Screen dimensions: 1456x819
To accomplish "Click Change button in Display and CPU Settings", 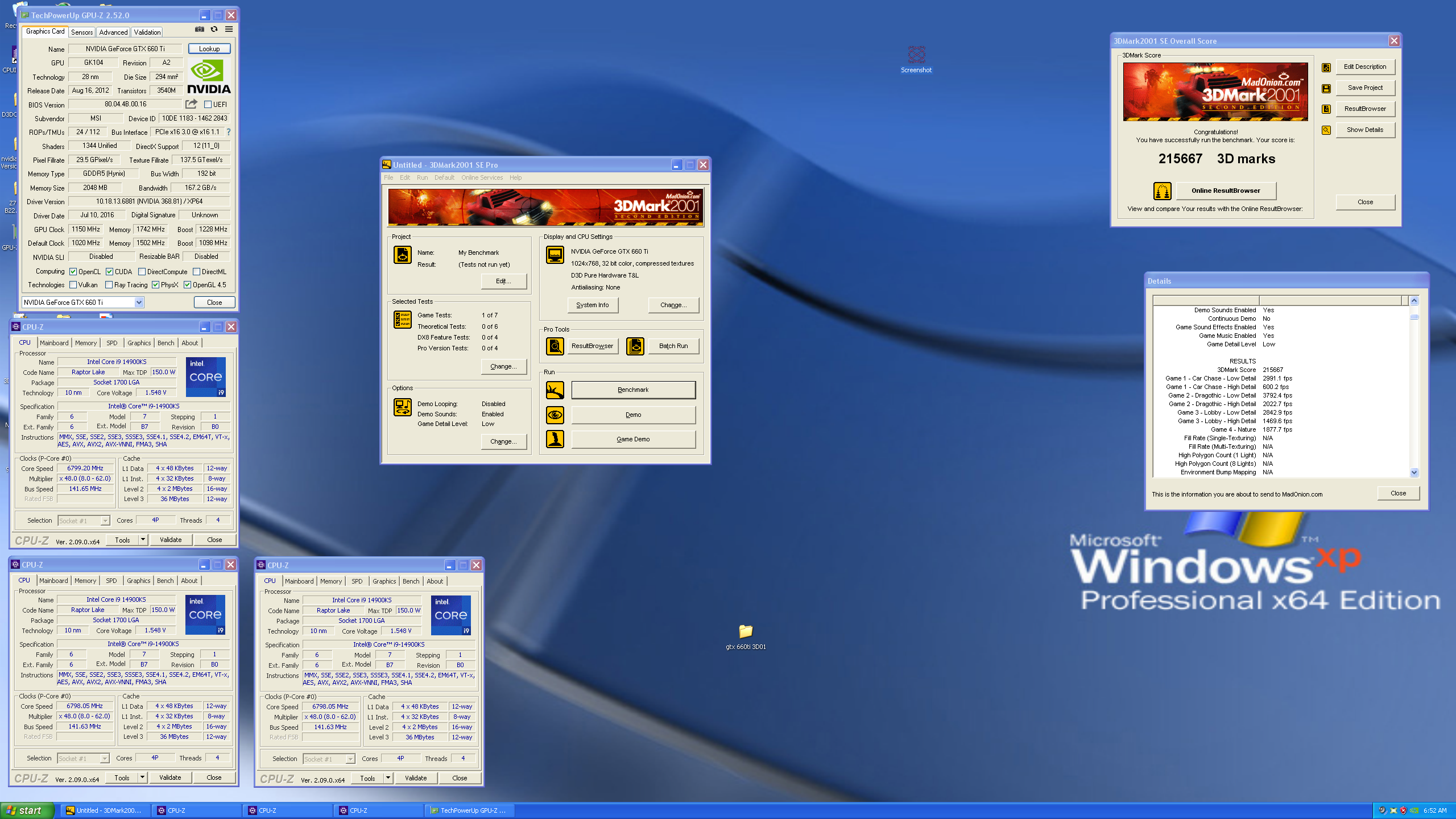I will [673, 305].
